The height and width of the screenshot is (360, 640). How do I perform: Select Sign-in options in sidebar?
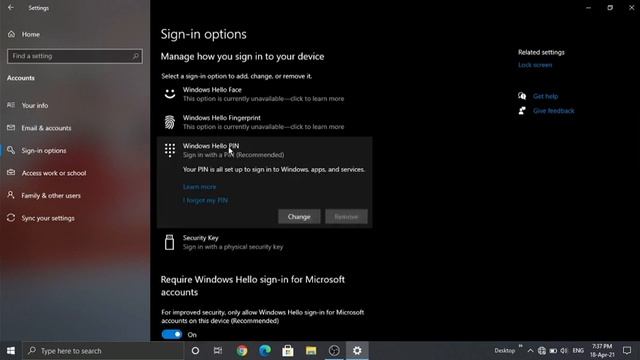(44, 151)
